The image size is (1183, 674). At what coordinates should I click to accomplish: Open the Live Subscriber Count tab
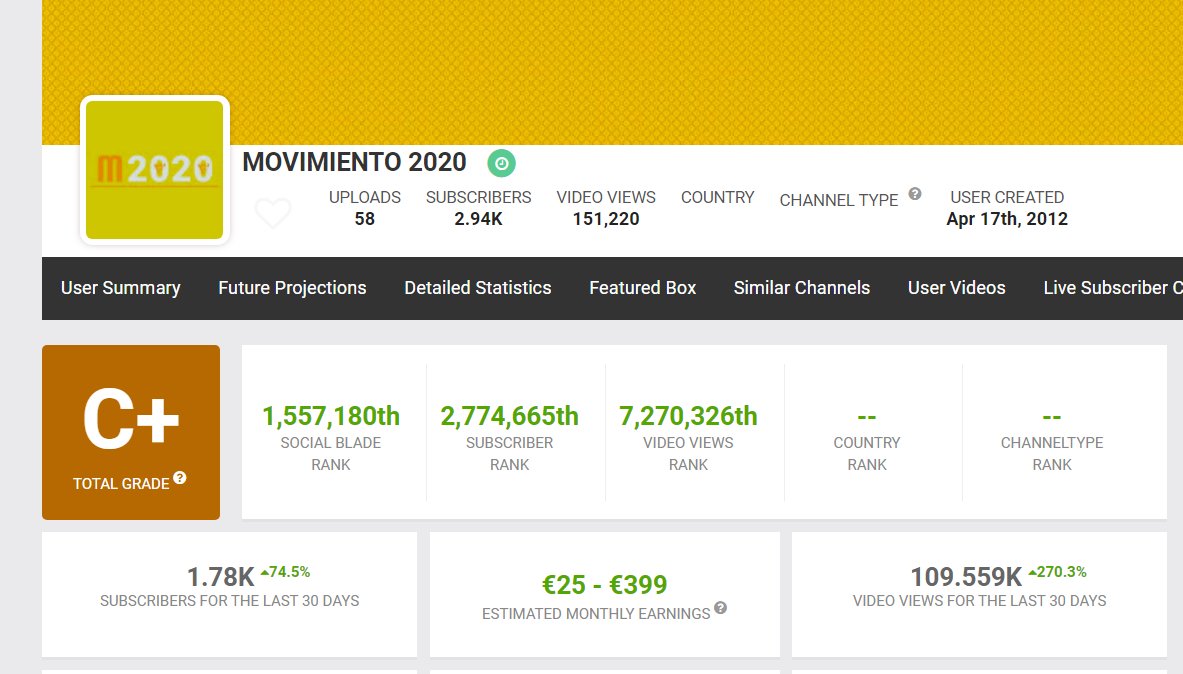(x=1113, y=288)
